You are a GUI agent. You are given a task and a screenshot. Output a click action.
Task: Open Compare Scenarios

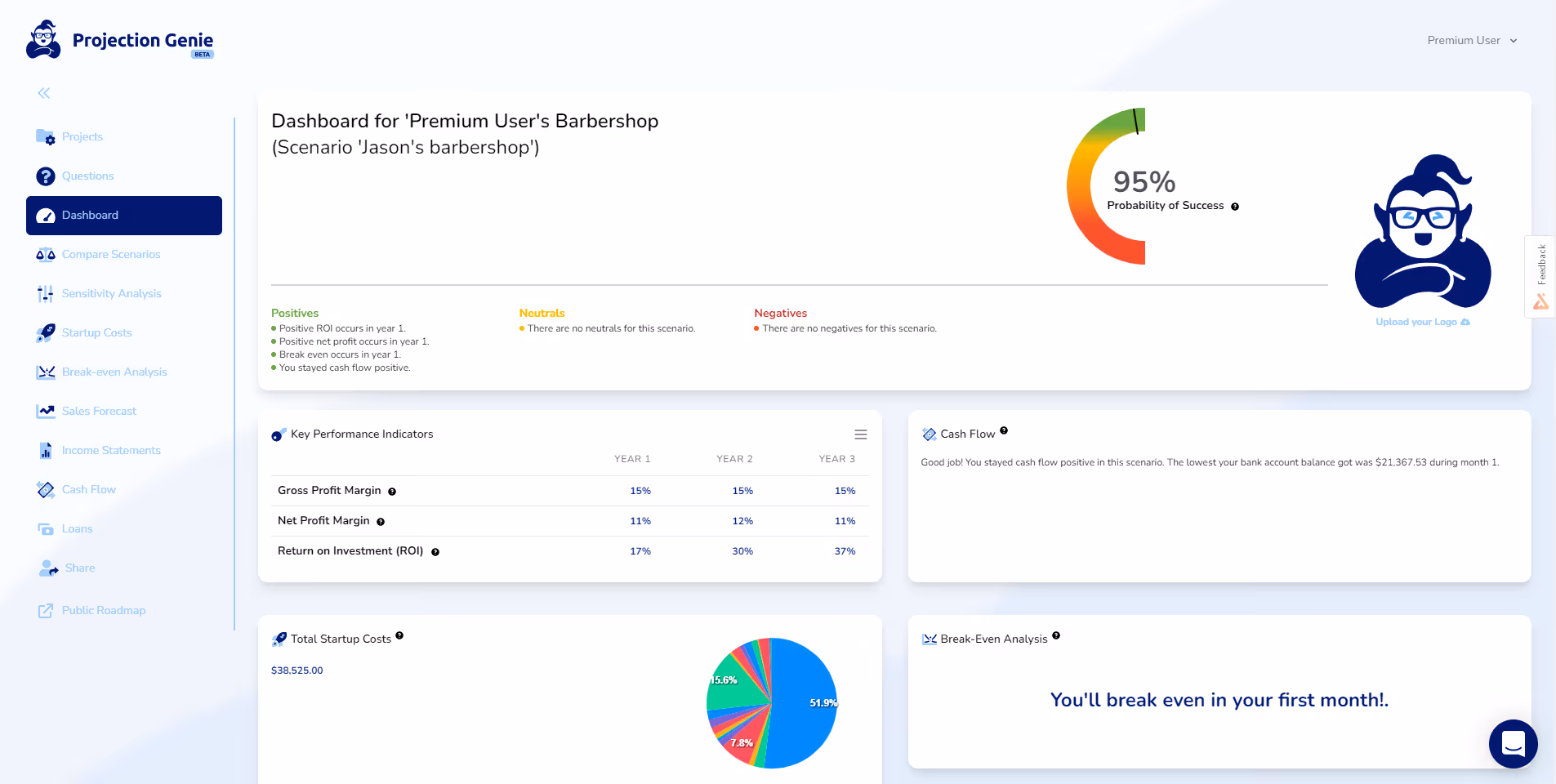pos(111,254)
